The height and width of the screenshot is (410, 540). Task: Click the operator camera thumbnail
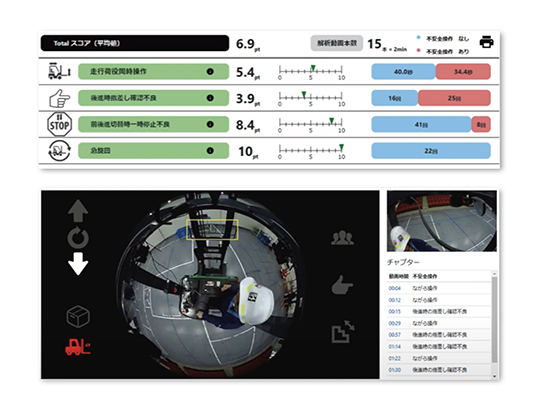442,221
